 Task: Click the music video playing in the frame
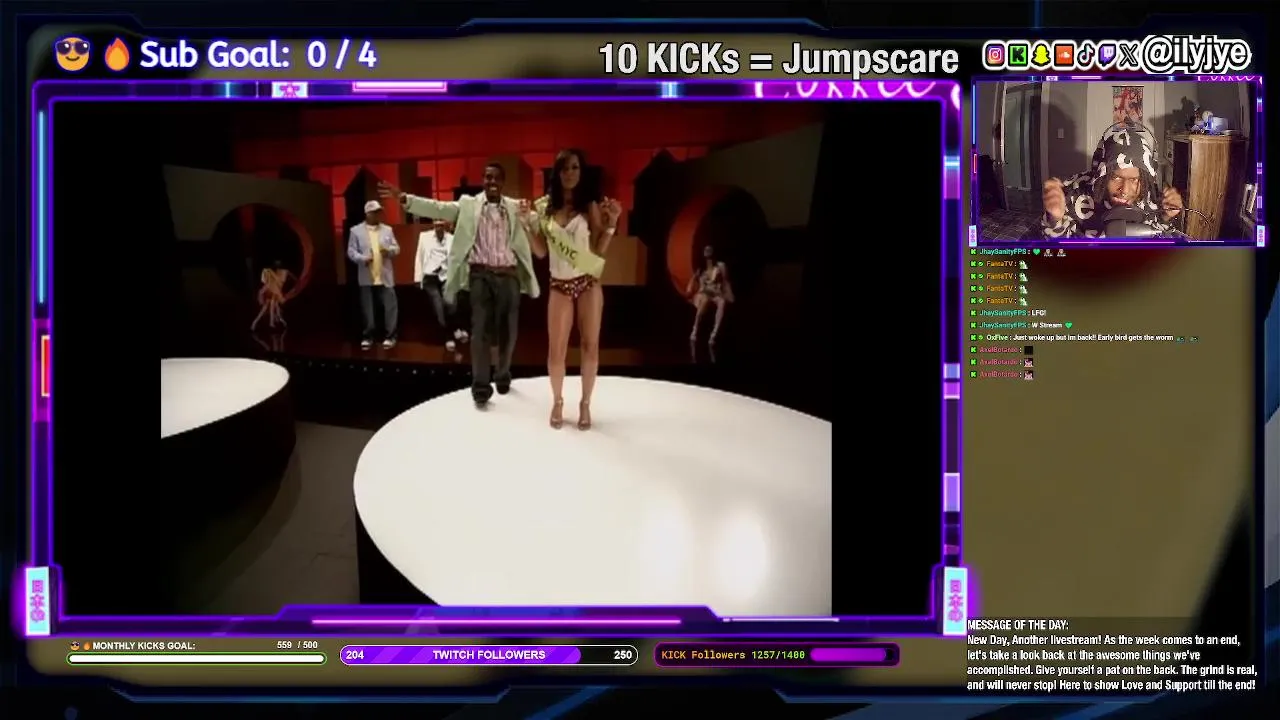point(496,358)
